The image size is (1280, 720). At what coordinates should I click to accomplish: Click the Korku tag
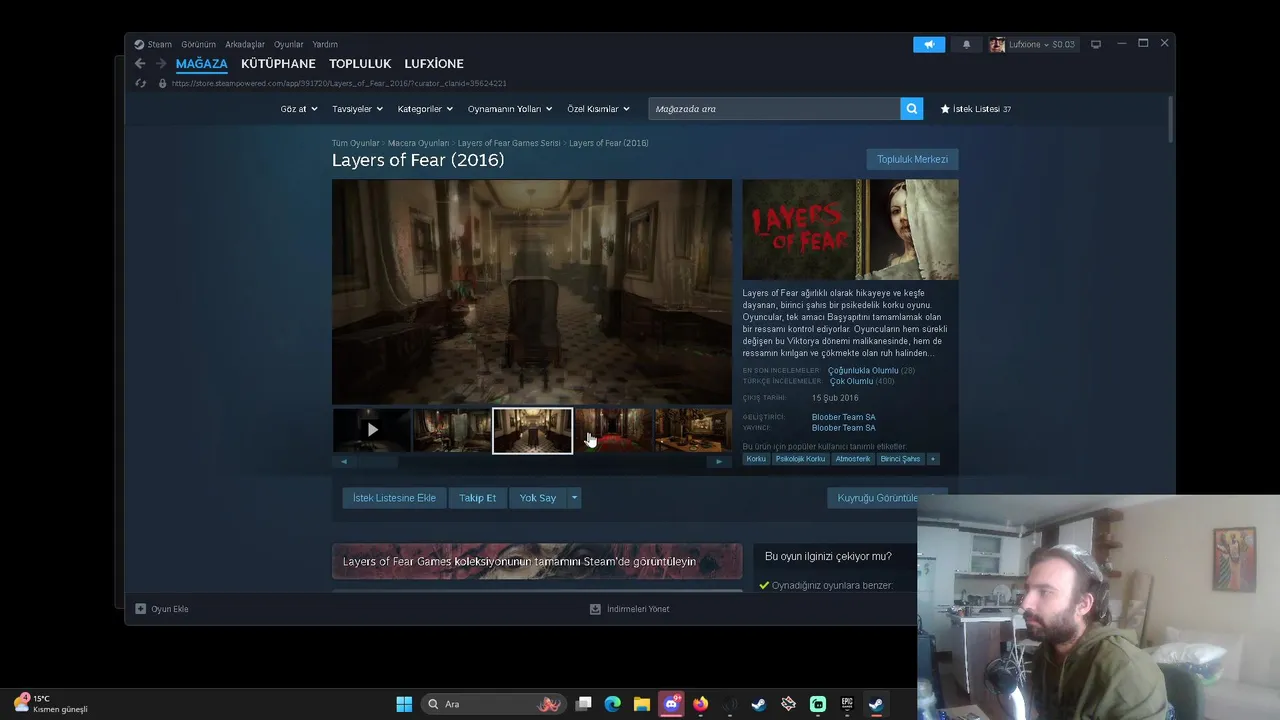756,459
